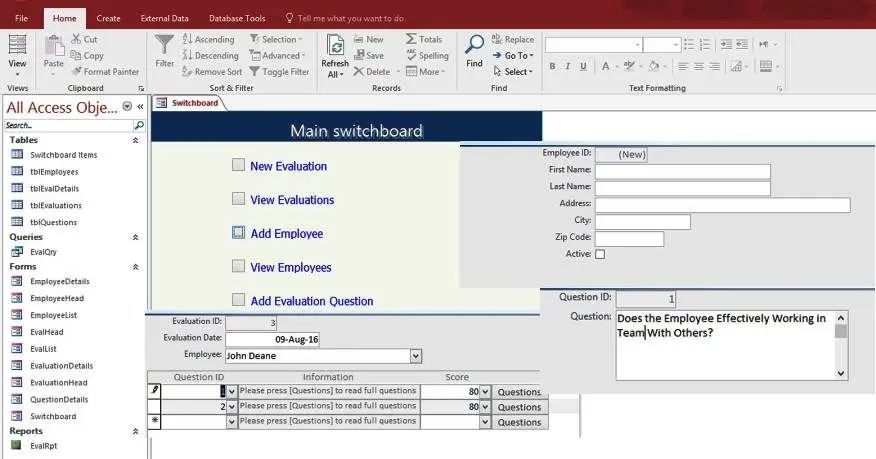The image size is (876, 459).
Task: Open the font name dropdown
Action: 637,45
